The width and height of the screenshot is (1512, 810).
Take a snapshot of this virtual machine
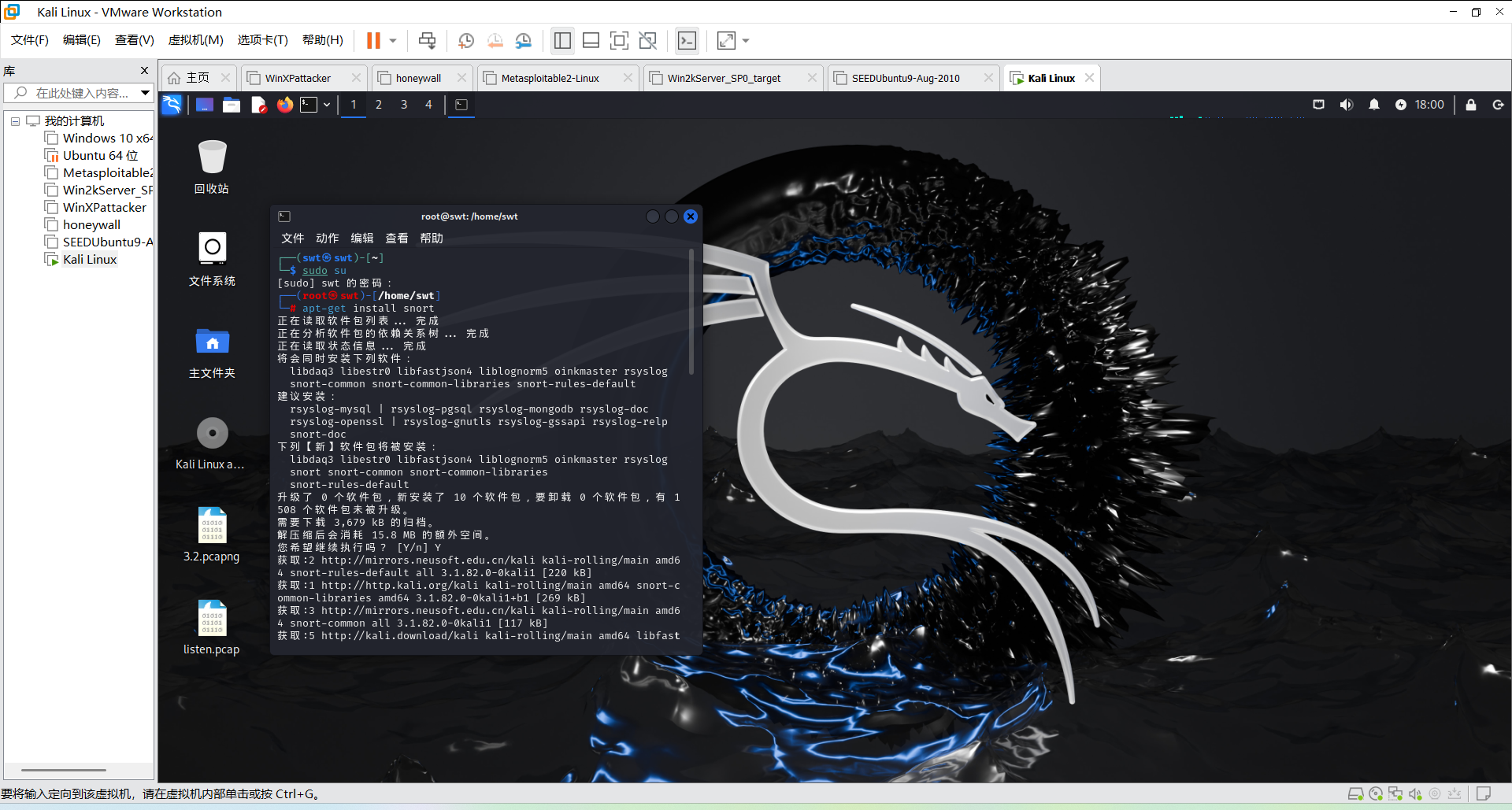pos(466,40)
